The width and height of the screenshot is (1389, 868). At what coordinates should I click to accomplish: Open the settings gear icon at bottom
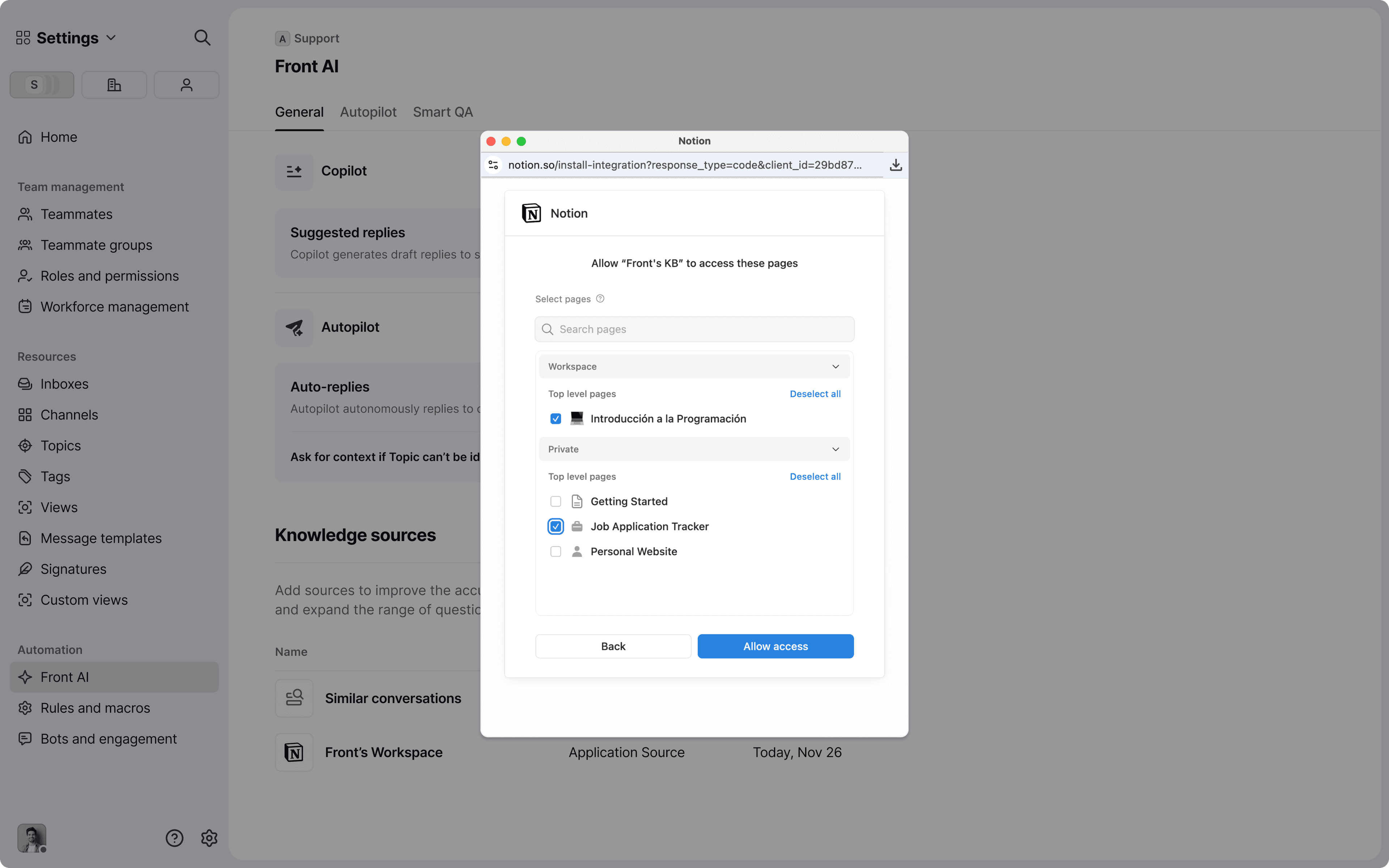point(209,838)
